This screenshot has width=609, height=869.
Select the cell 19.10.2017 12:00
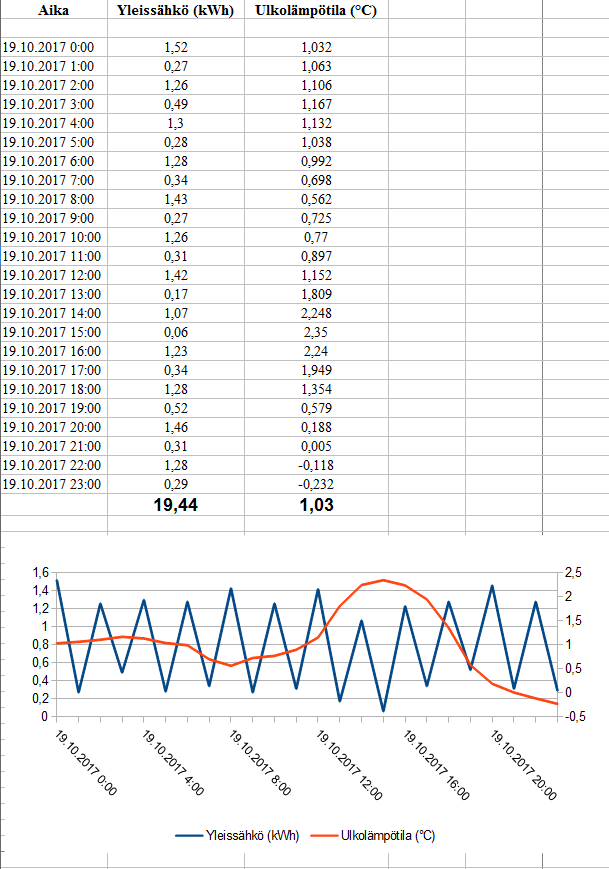click(54, 275)
